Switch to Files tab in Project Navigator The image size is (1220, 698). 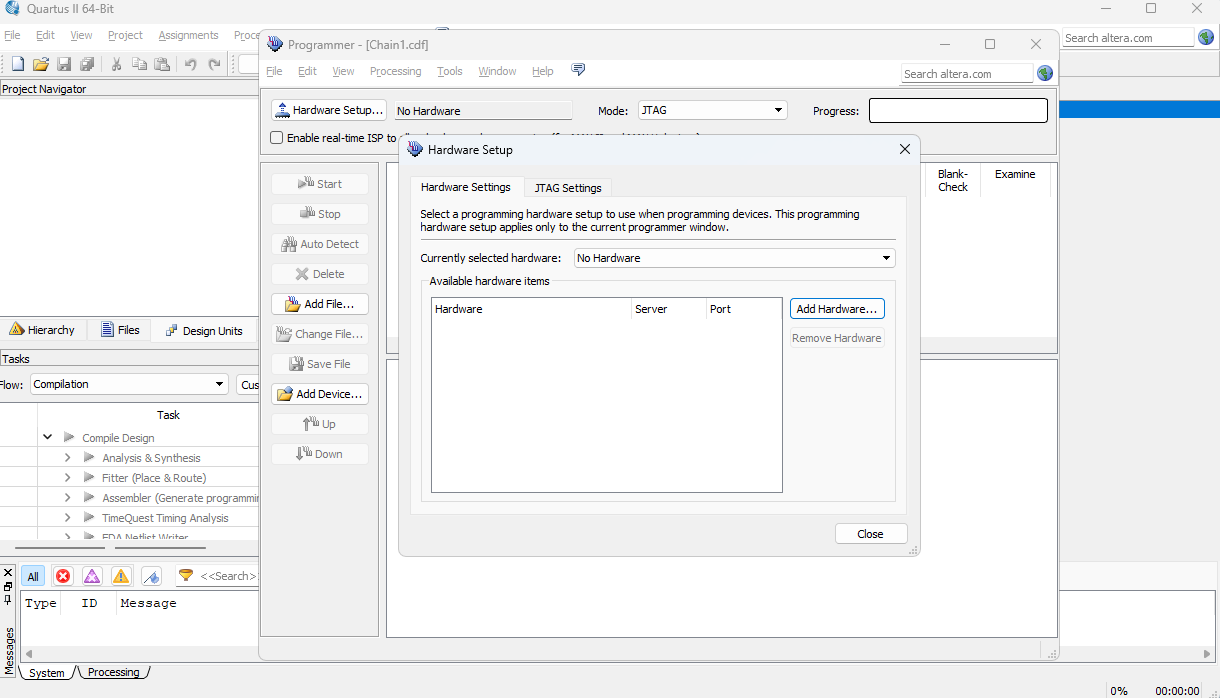pos(118,330)
